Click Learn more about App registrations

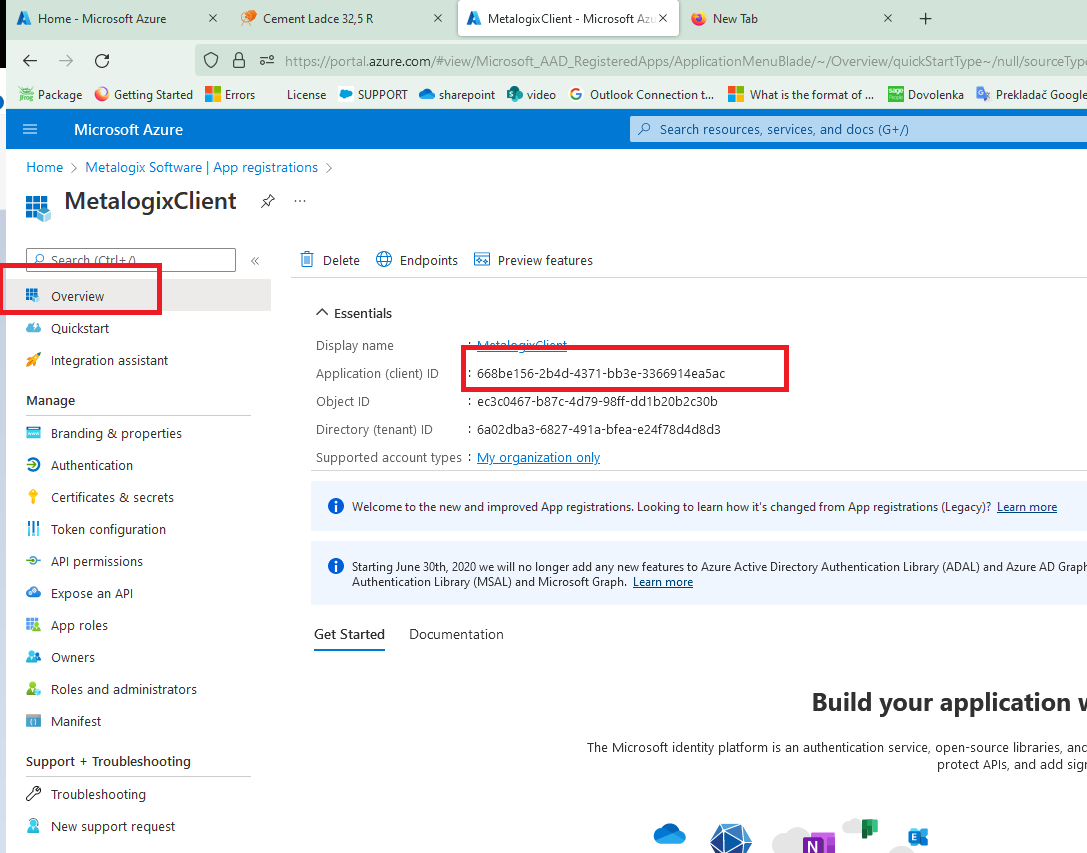pyautogui.click(x=1027, y=507)
